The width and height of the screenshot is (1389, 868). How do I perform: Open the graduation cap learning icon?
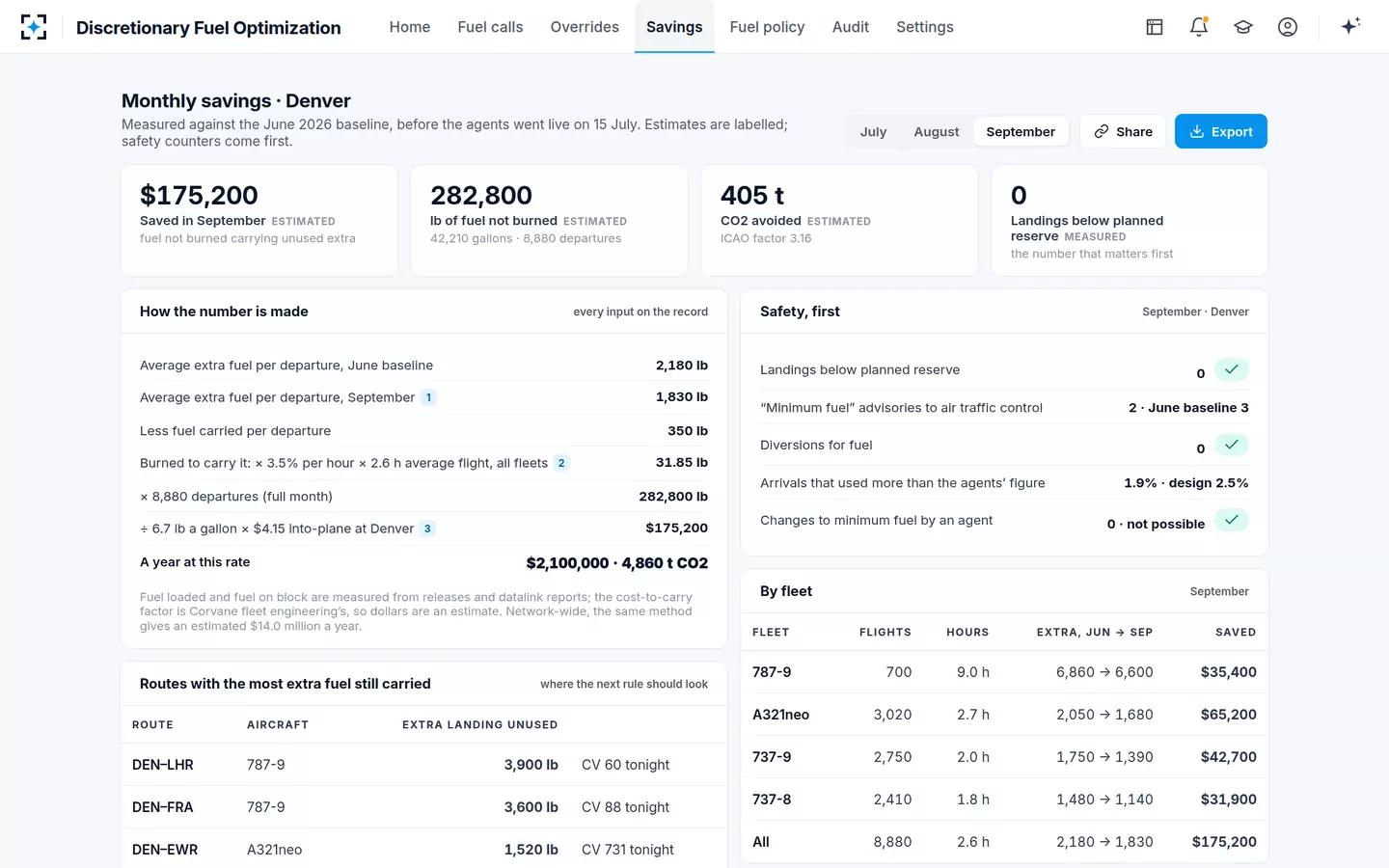click(x=1243, y=27)
